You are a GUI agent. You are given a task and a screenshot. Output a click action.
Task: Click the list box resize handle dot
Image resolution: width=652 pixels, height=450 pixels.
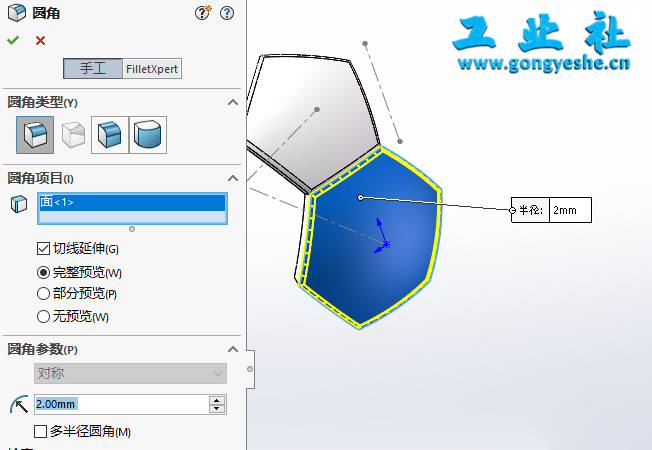[x=132, y=229]
